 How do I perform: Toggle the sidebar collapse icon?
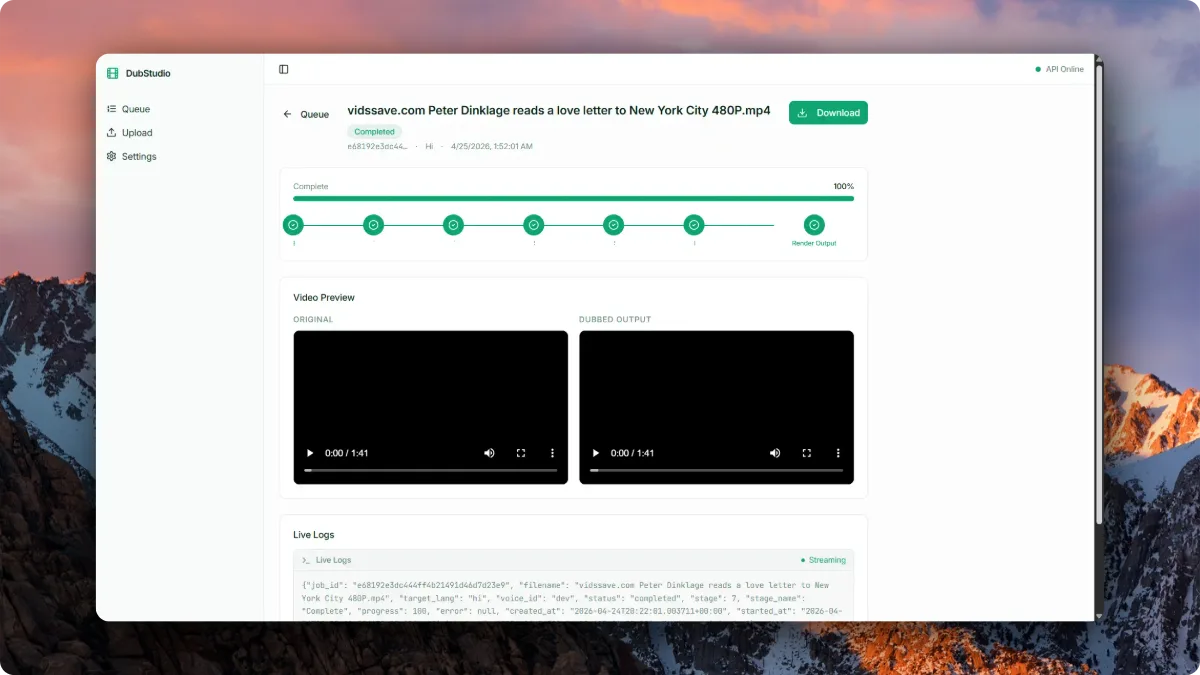click(284, 69)
